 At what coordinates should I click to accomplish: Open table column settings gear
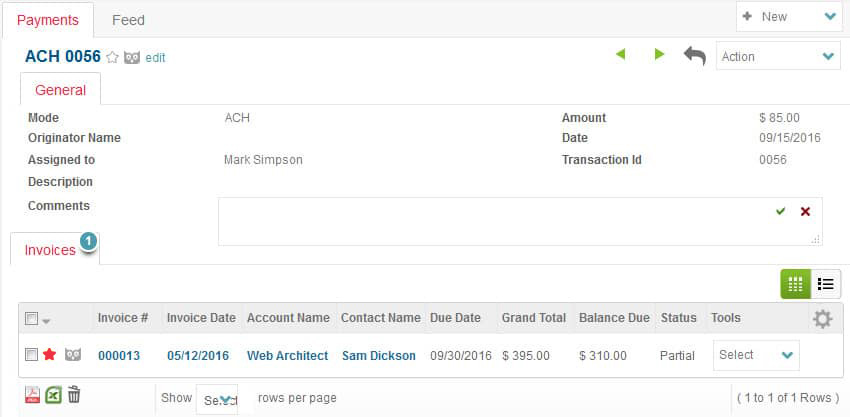(x=822, y=319)
